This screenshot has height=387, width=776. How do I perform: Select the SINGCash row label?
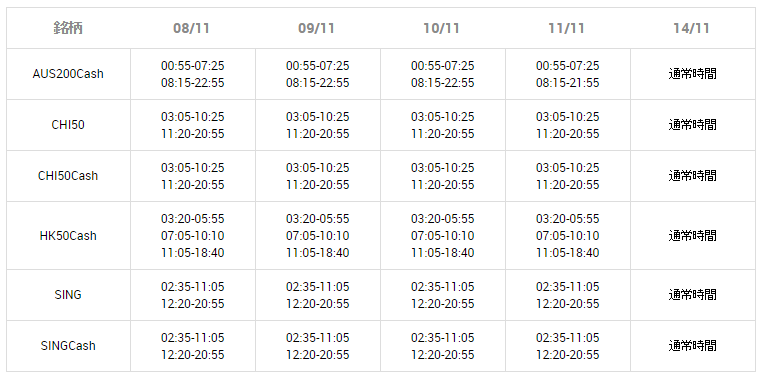click(68, 346)
